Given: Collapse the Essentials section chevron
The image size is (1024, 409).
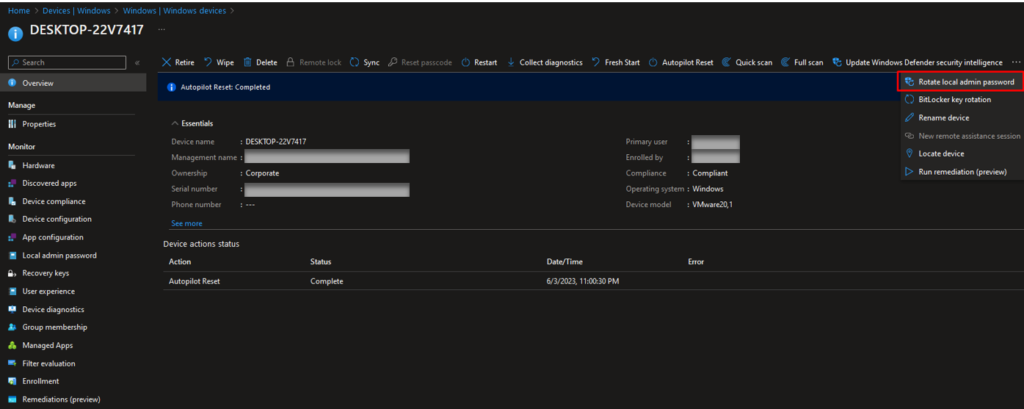Looking at the screenshot, I should (174, 123).
